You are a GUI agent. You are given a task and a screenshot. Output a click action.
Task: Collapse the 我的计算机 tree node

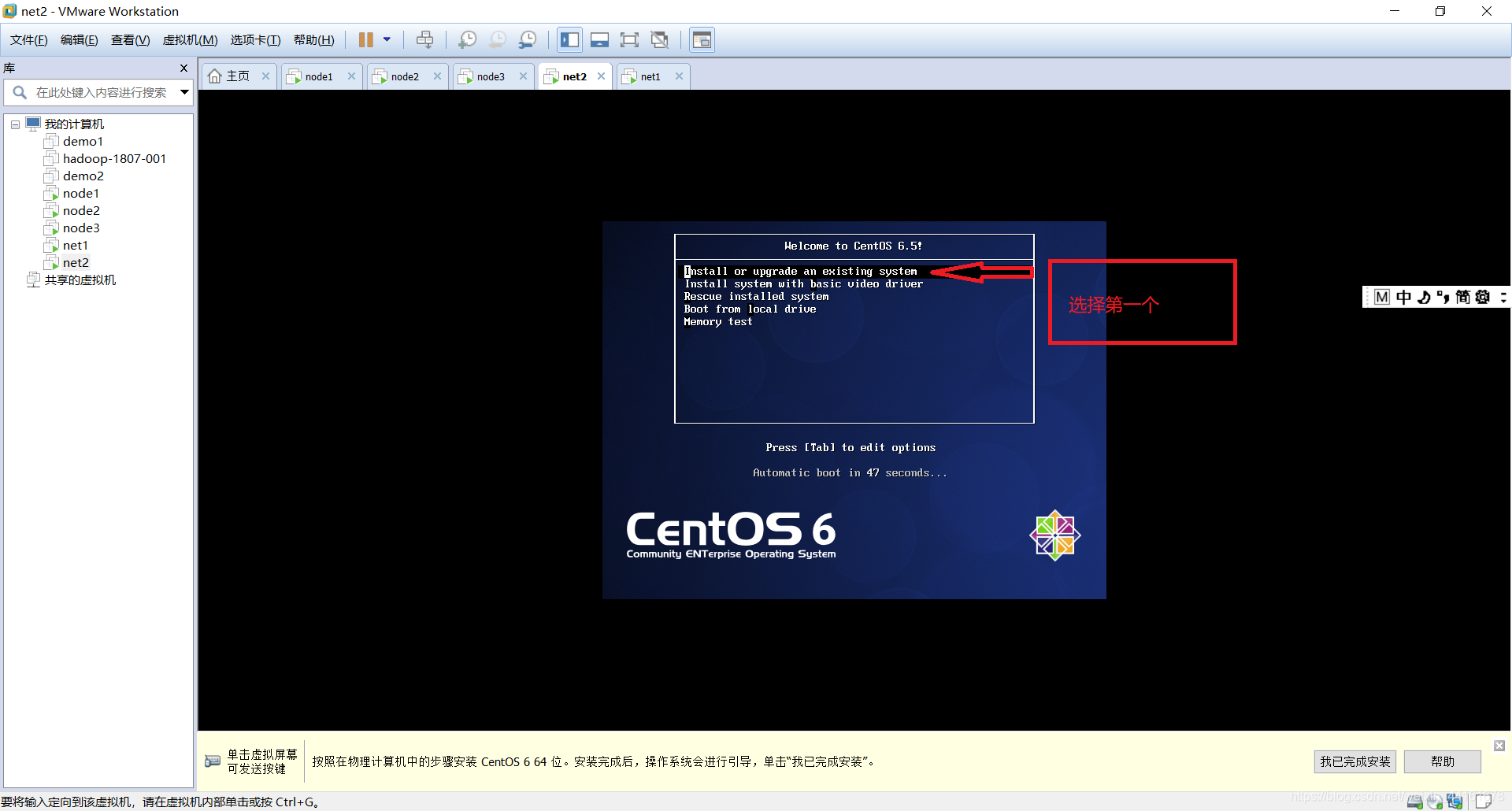coord(15,124)
